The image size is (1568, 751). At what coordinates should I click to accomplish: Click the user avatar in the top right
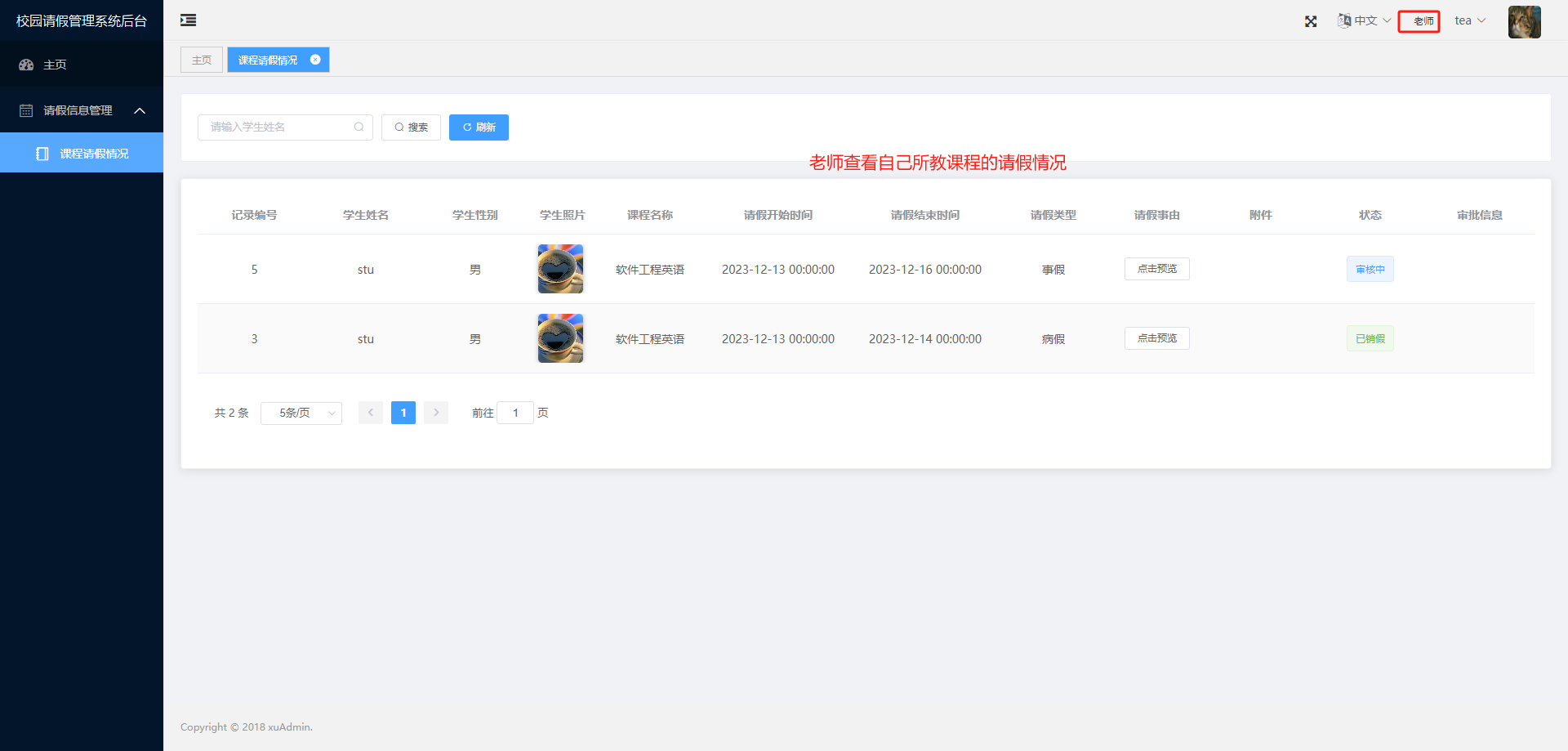1524,21
